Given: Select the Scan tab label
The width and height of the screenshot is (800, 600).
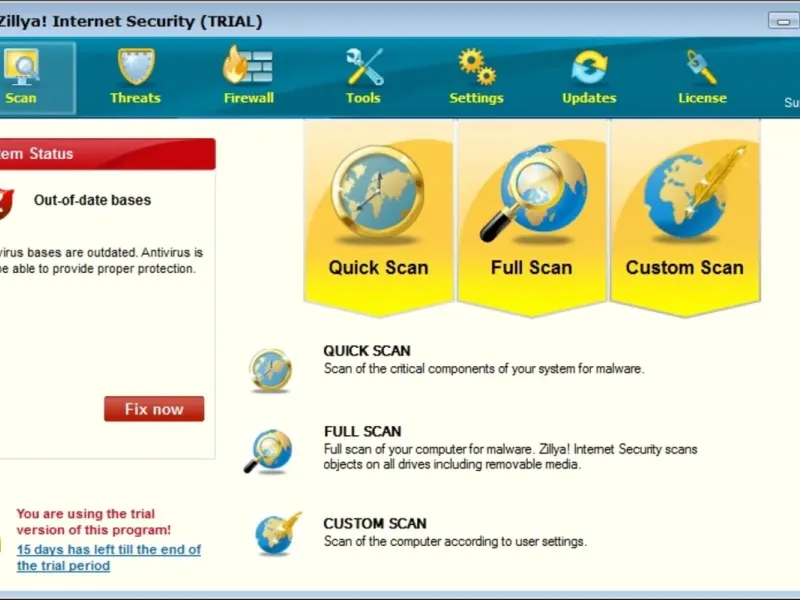Looking at the screenshot, I should [21, 97].
